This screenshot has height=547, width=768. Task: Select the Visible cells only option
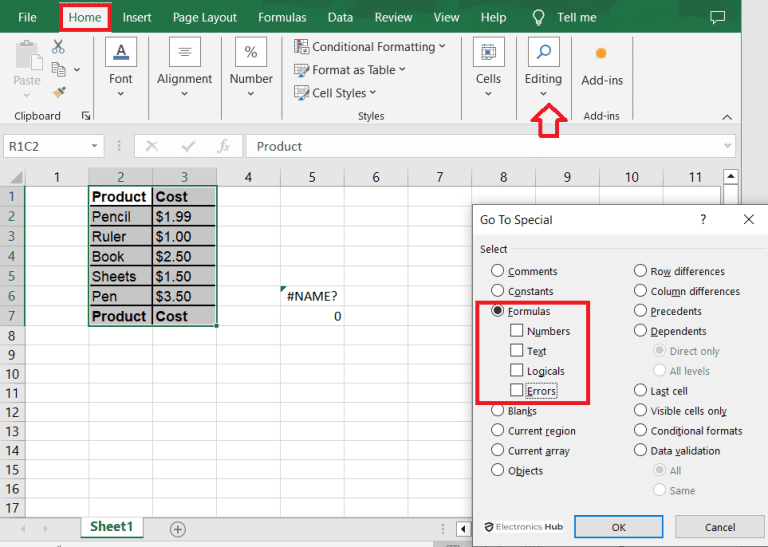(x=641, y=411)
